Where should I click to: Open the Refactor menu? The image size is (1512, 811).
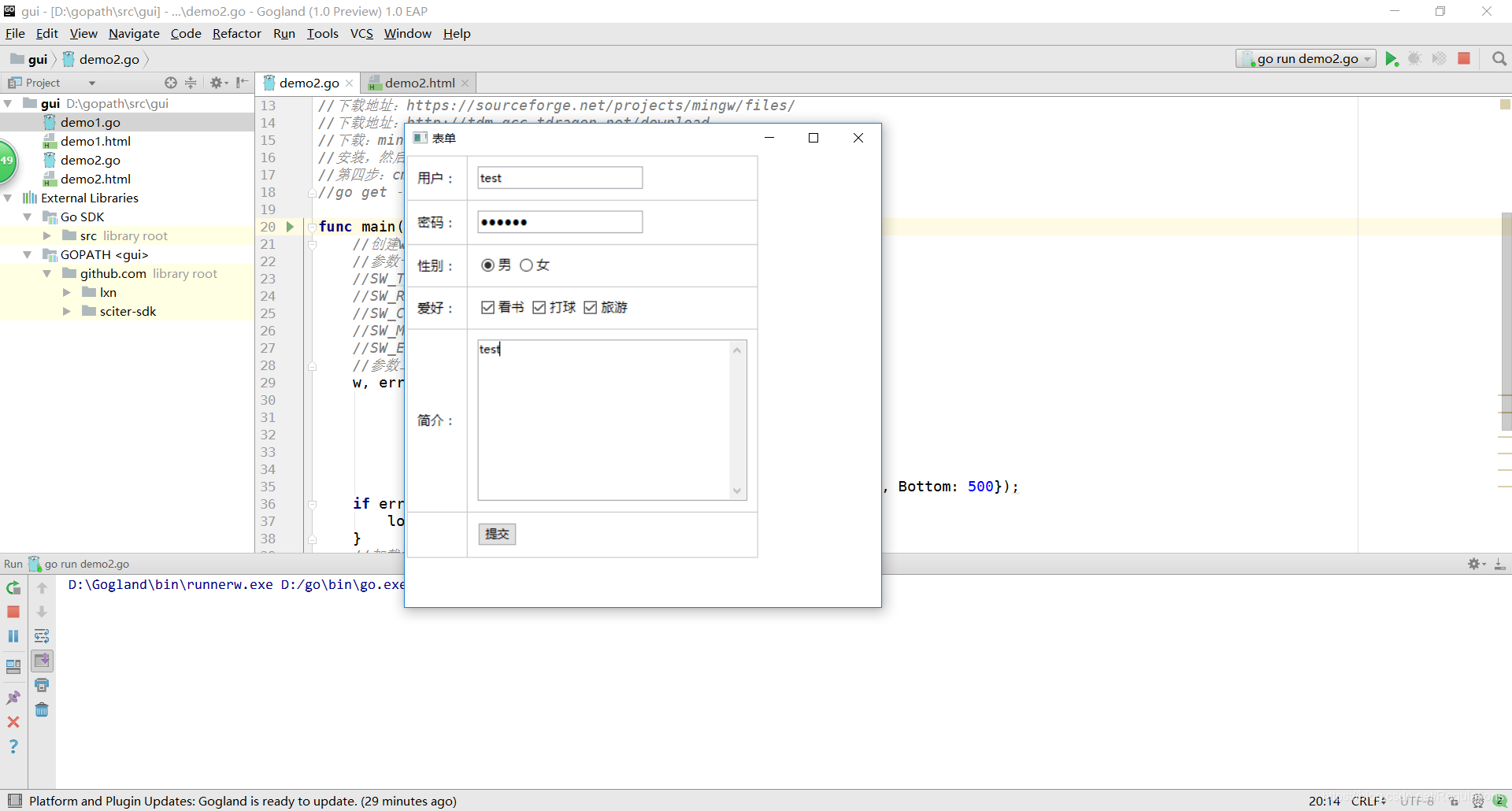click(x=236, y=33)
